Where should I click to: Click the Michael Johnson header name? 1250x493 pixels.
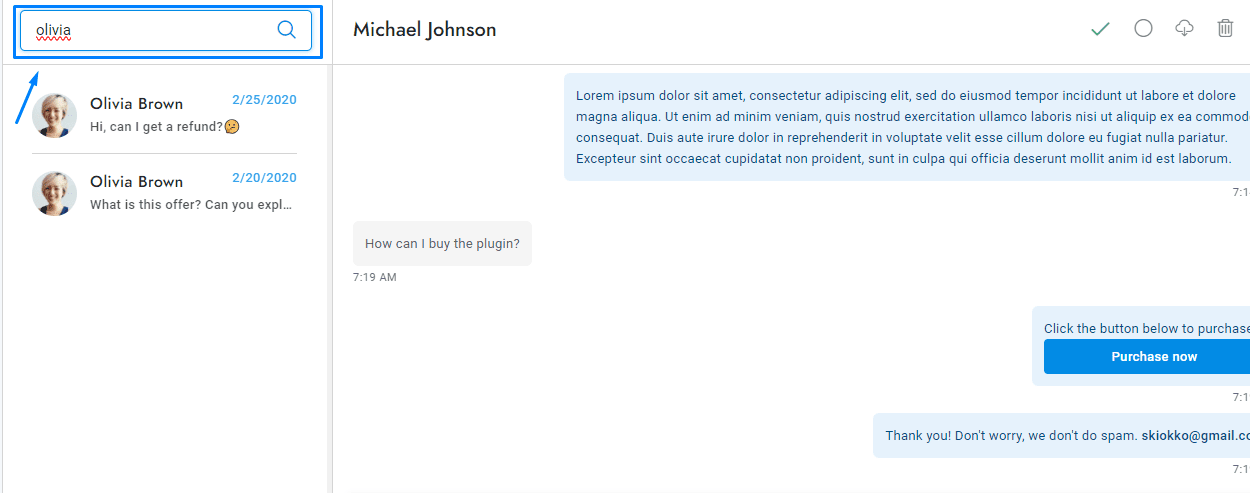pyautogui.click(x=424, y=30)
